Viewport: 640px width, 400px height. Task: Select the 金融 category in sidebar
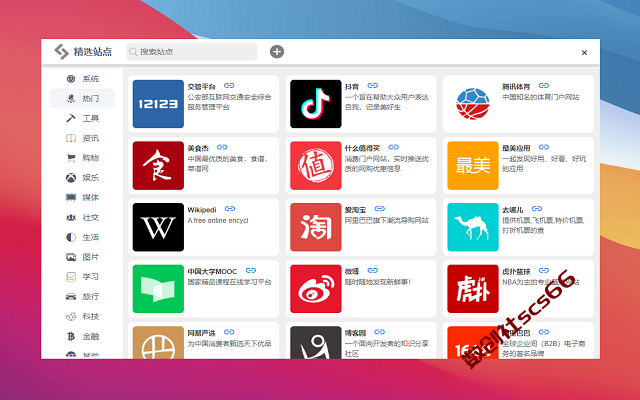[x=82, y=336]
